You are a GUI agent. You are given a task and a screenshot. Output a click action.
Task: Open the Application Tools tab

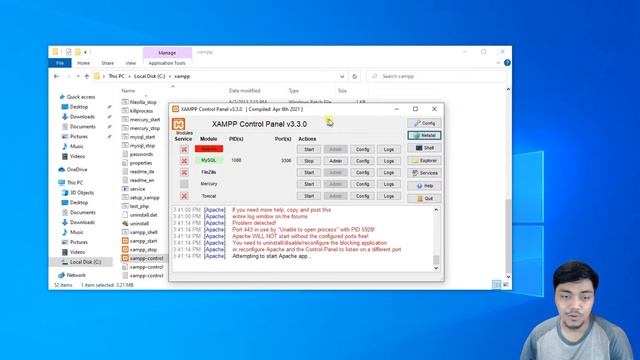tap(167, 63)
